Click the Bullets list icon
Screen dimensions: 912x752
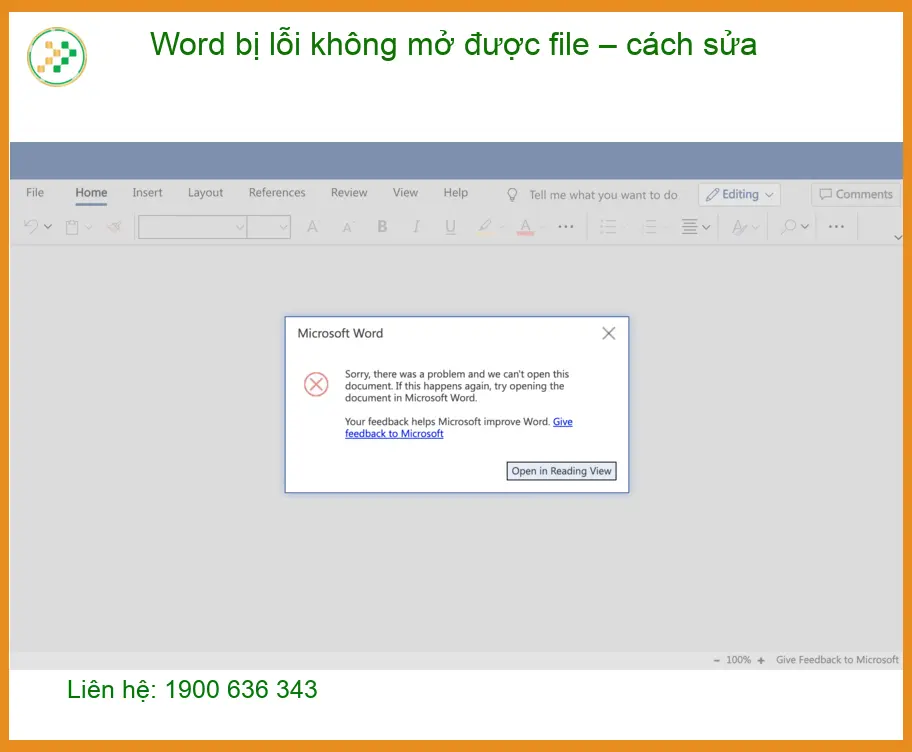pos(608,226)
